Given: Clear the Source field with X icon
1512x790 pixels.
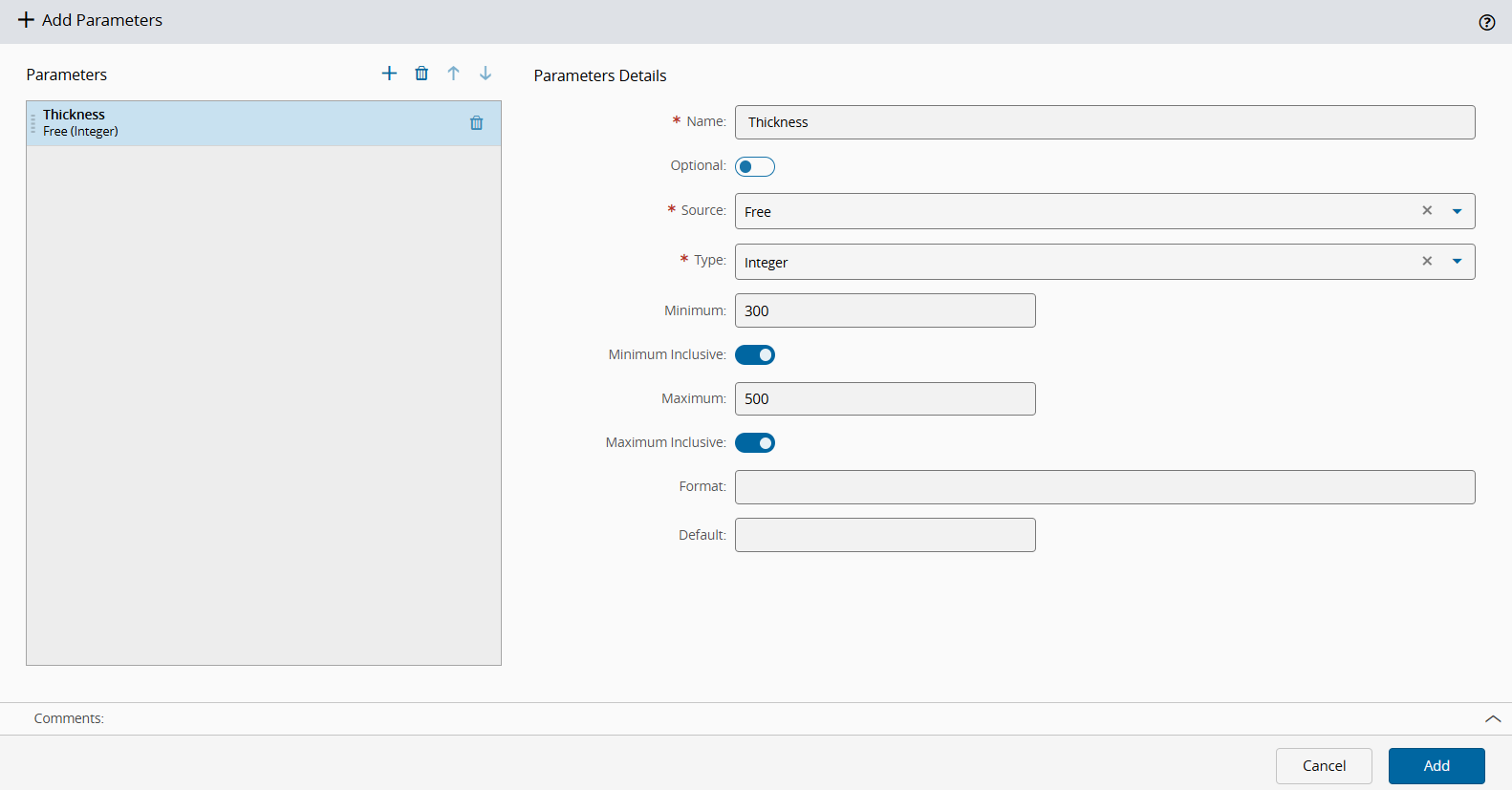Looking at the screenshot, I should click(x=1427, y=210).
